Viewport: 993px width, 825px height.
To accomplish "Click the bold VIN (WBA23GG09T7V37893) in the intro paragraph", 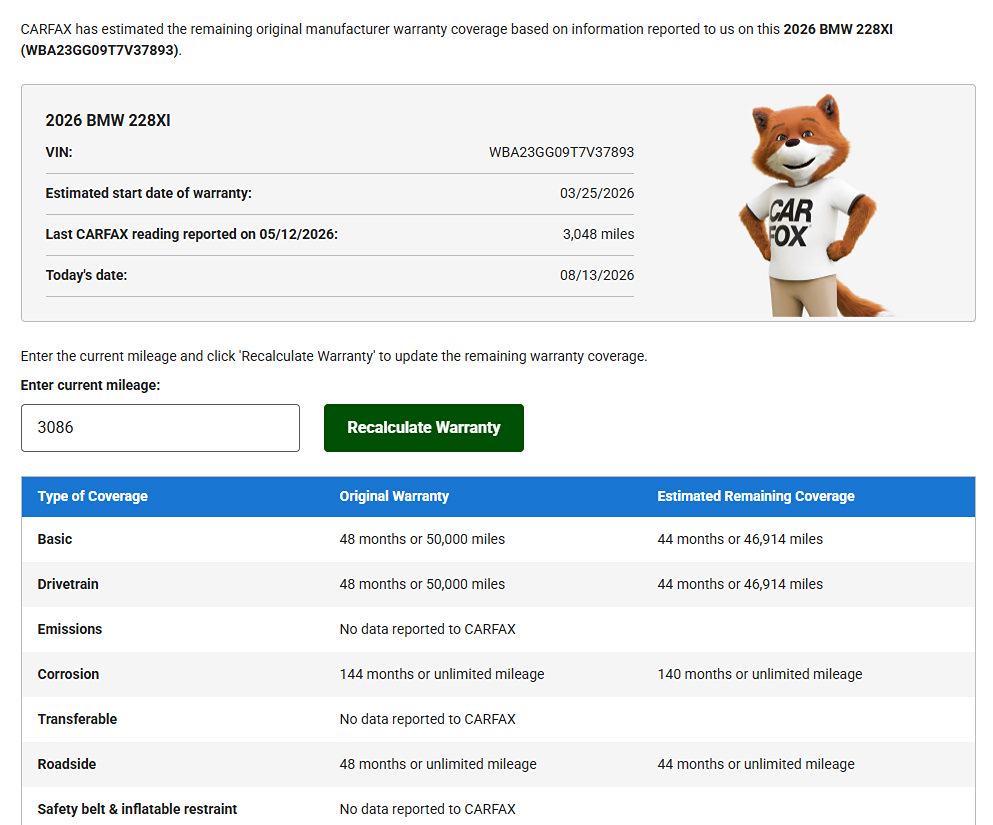I will click(100, 50).
